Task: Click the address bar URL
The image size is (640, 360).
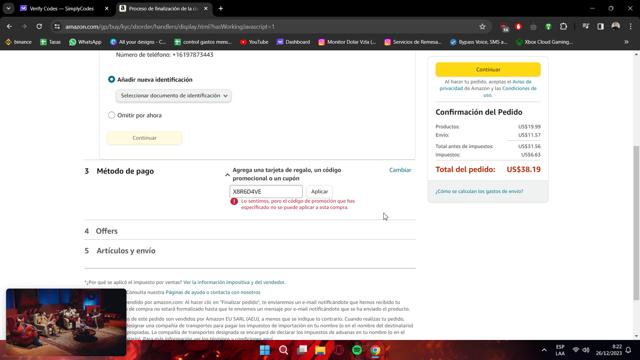Action: (x=170, y=27)
